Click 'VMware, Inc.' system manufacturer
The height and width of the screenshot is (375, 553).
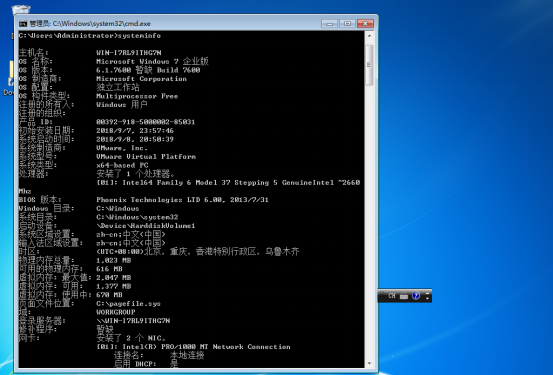[122, 148]
